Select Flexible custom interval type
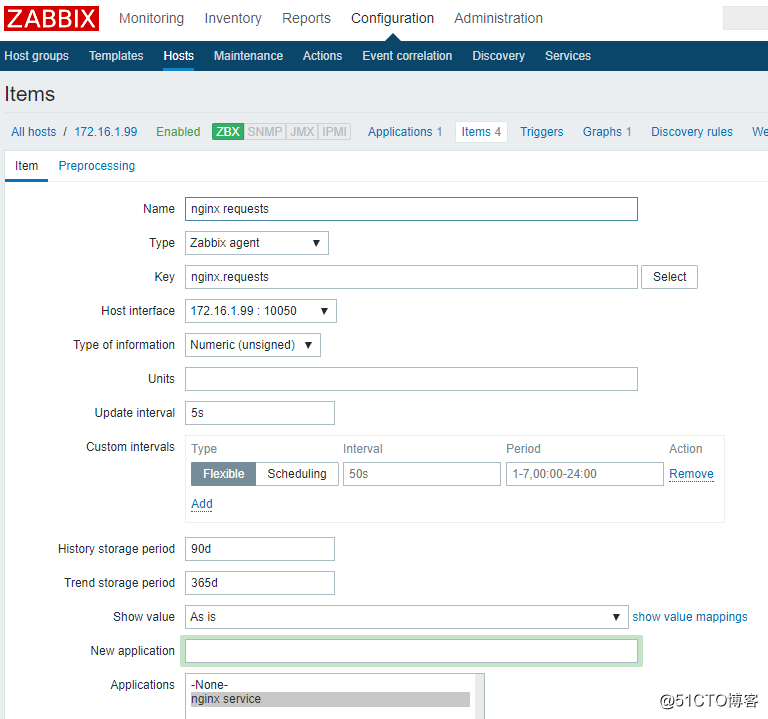 [x=223, y=474]
